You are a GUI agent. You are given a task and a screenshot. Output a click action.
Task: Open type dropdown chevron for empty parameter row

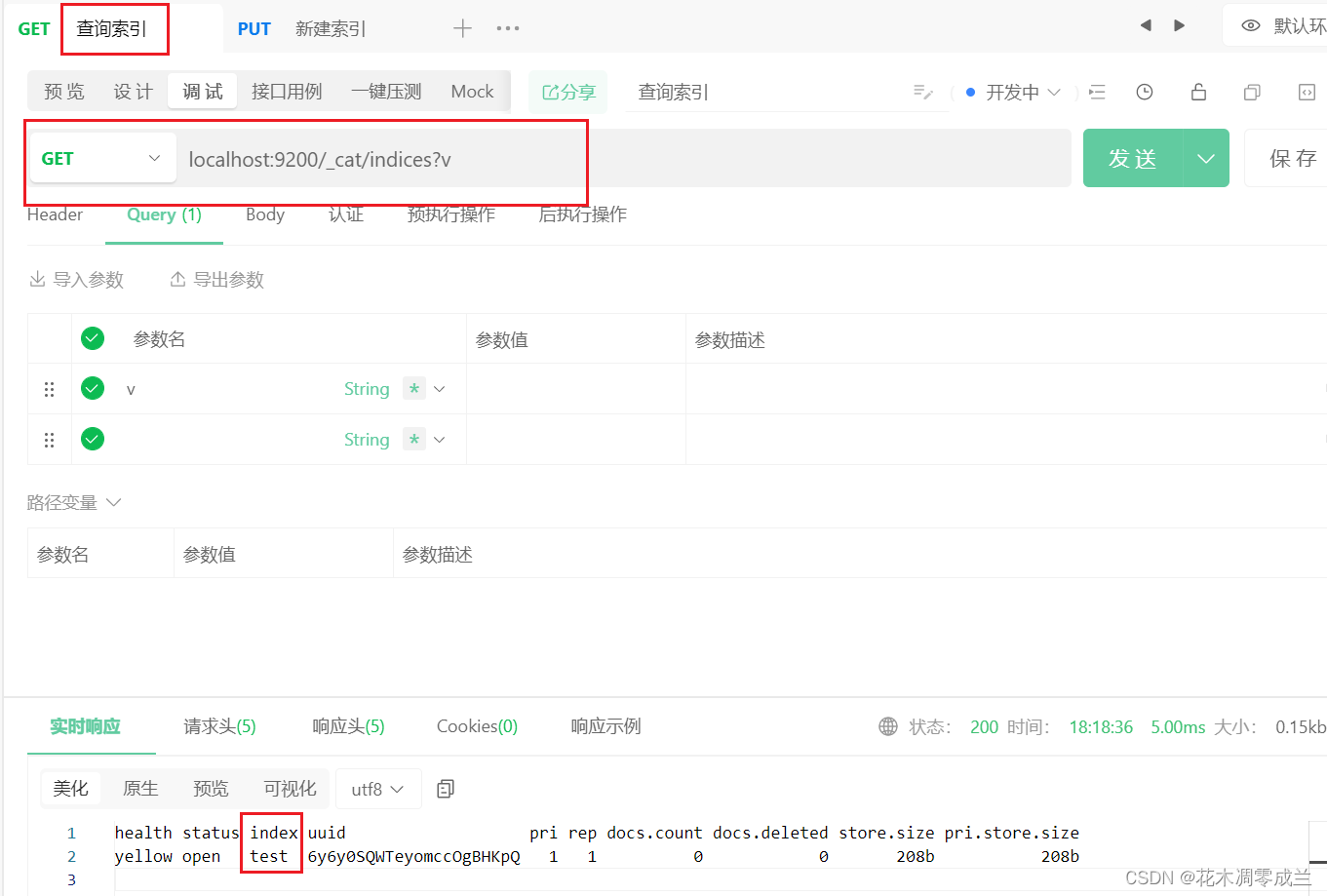(440, 440)
